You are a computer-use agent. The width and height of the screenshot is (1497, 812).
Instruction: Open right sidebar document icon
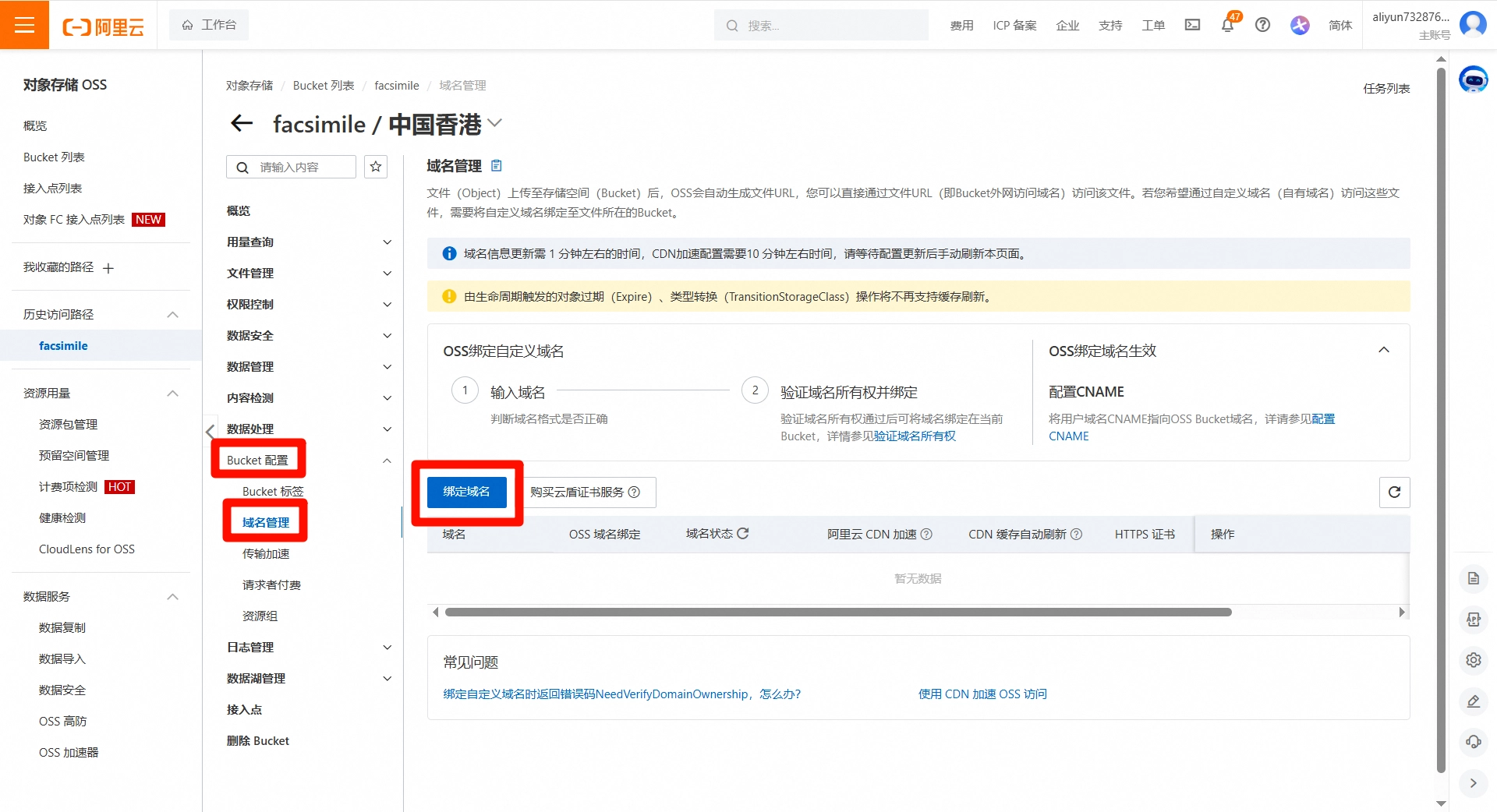pyautogui.click(x=1473, y=578)
